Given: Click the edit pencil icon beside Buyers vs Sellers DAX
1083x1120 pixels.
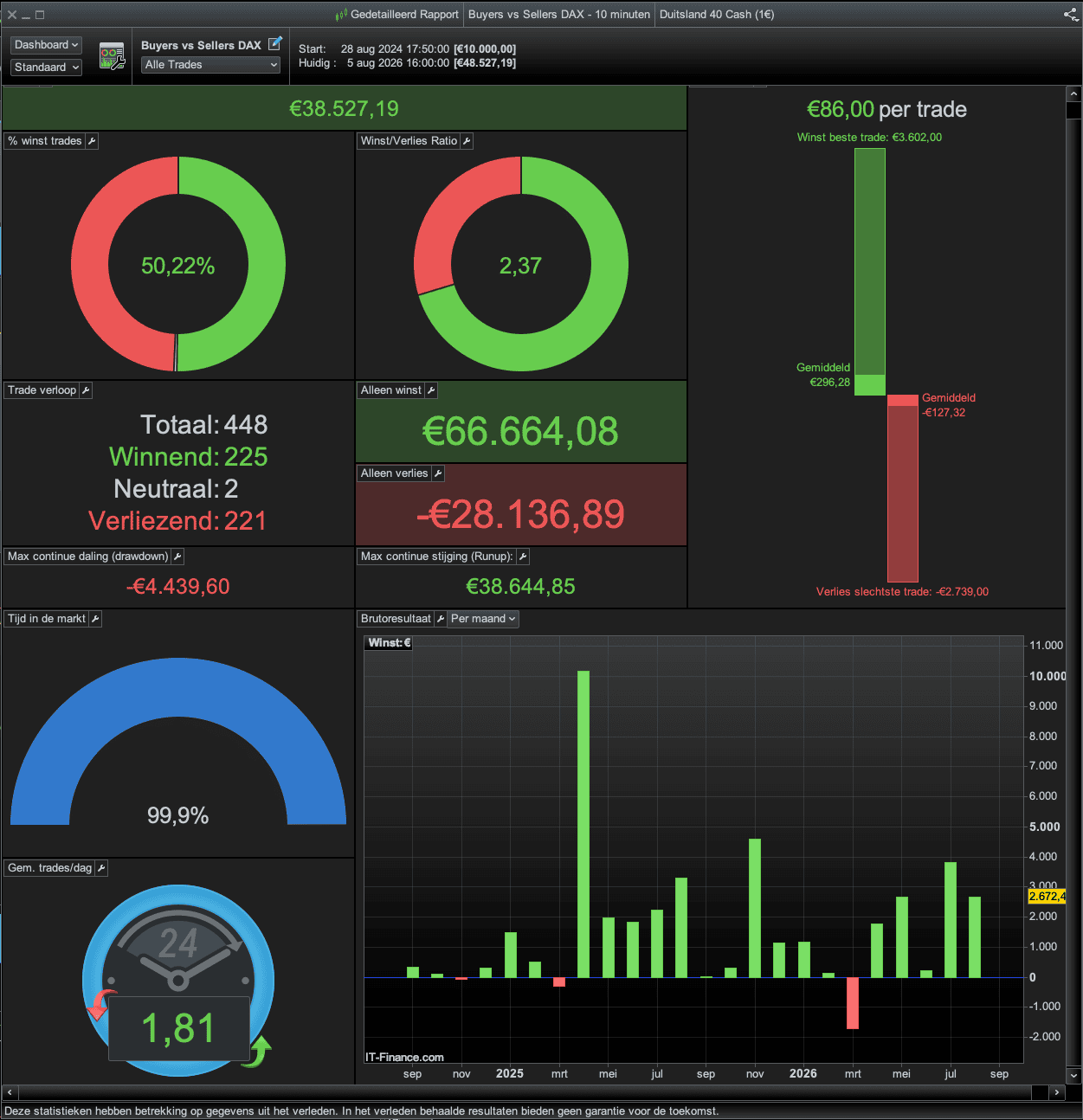Looking at the screenshot, I should (x=275, y=43).
